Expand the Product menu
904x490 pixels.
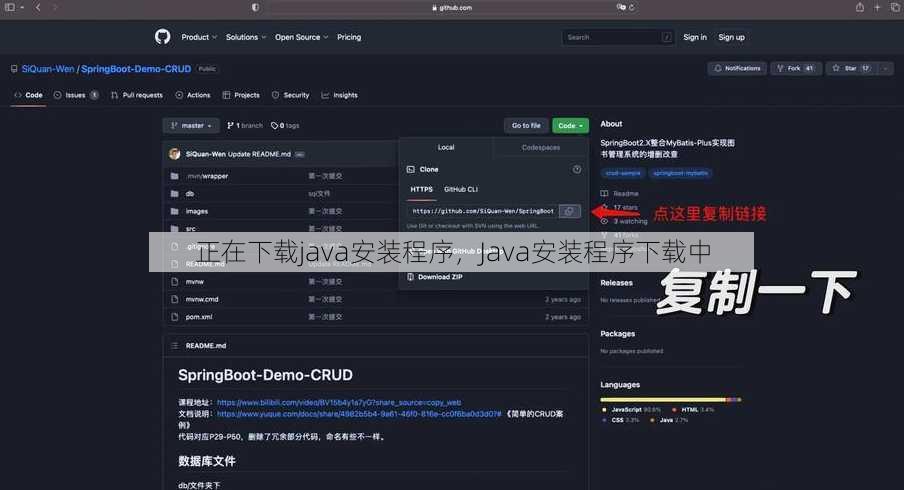point(199,37)
